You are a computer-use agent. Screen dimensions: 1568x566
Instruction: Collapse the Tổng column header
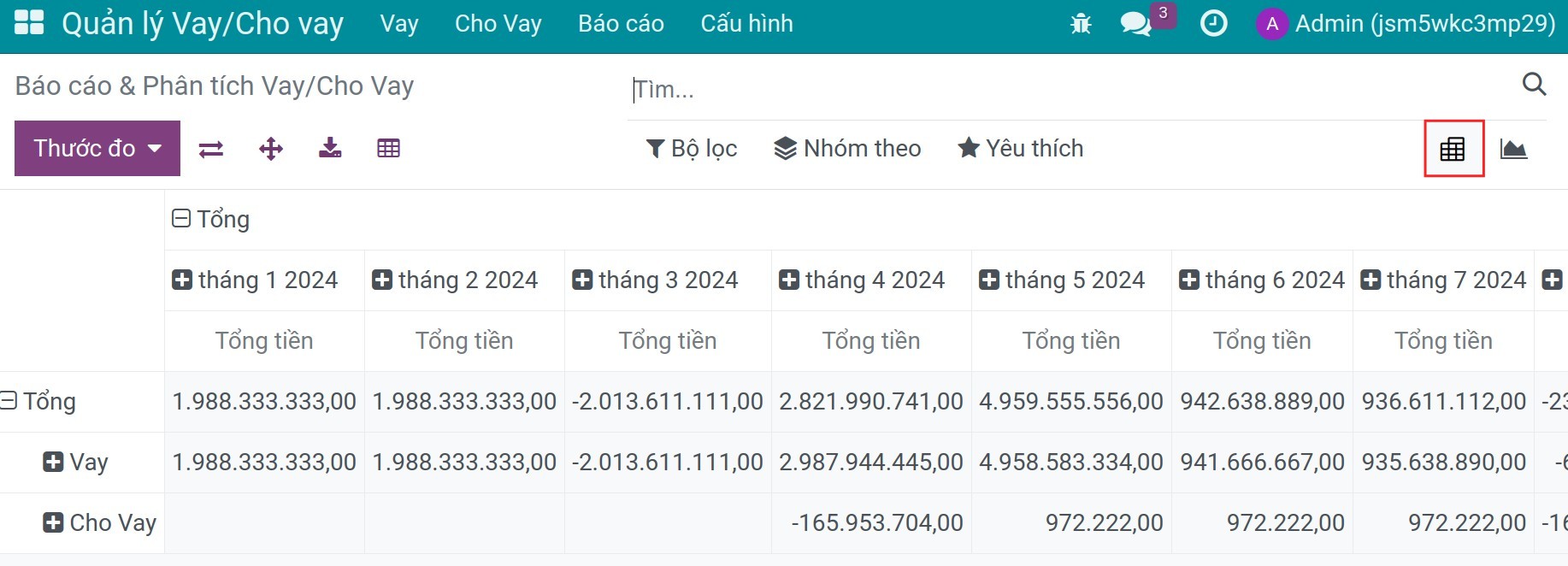(x=210, y=220)
